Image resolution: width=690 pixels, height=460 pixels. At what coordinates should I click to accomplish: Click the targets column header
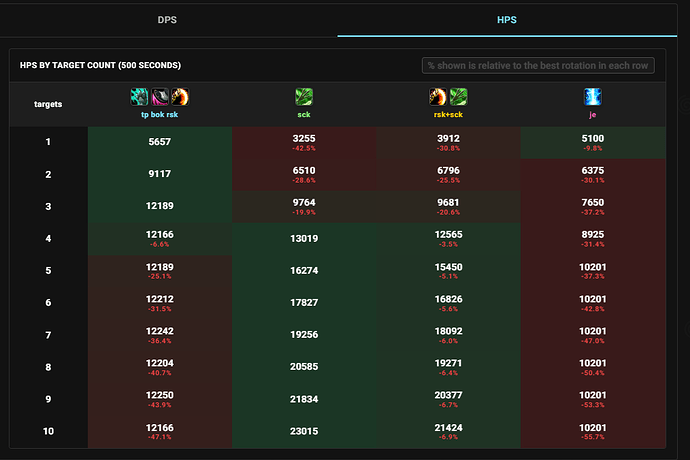point(48,104)
